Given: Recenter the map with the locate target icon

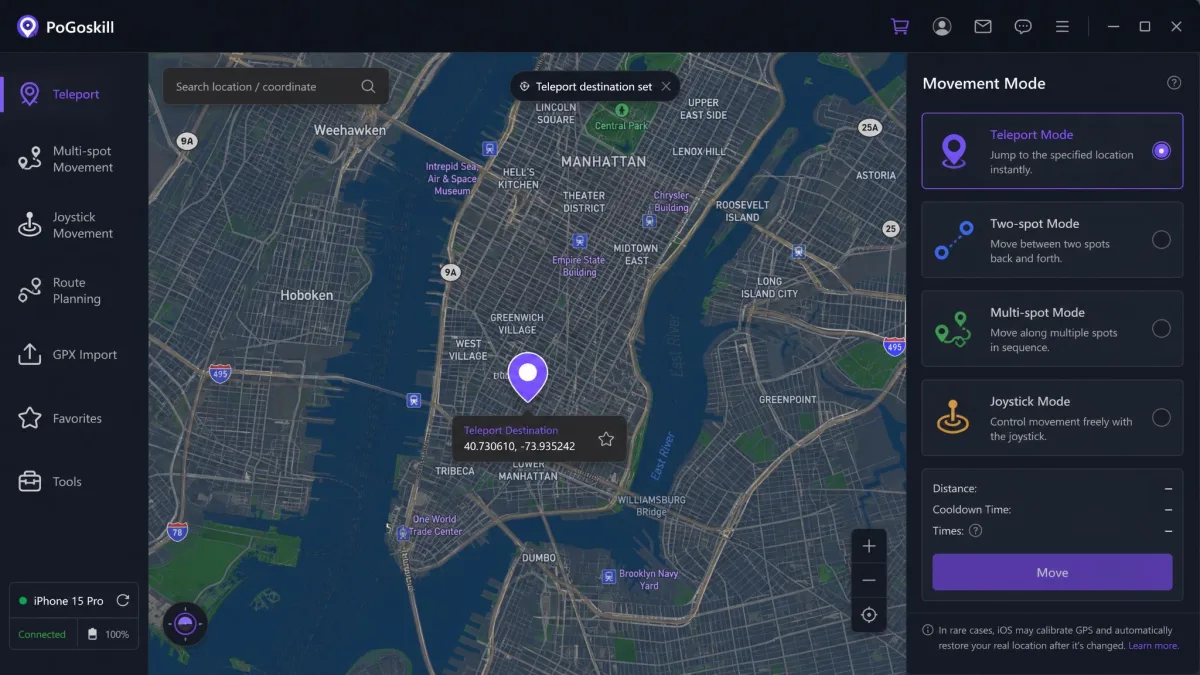Looking at the screenshot, I should [x=869, y=615].
